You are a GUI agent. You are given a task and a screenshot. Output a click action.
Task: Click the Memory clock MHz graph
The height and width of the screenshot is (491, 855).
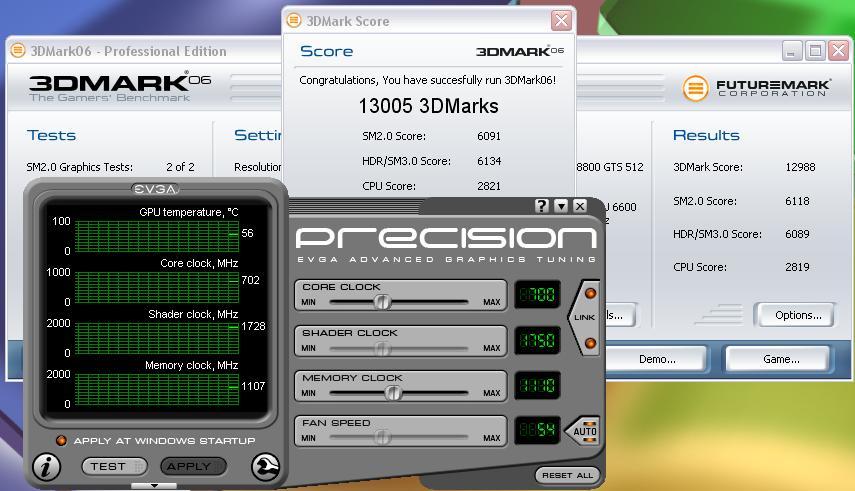point(157,390)
